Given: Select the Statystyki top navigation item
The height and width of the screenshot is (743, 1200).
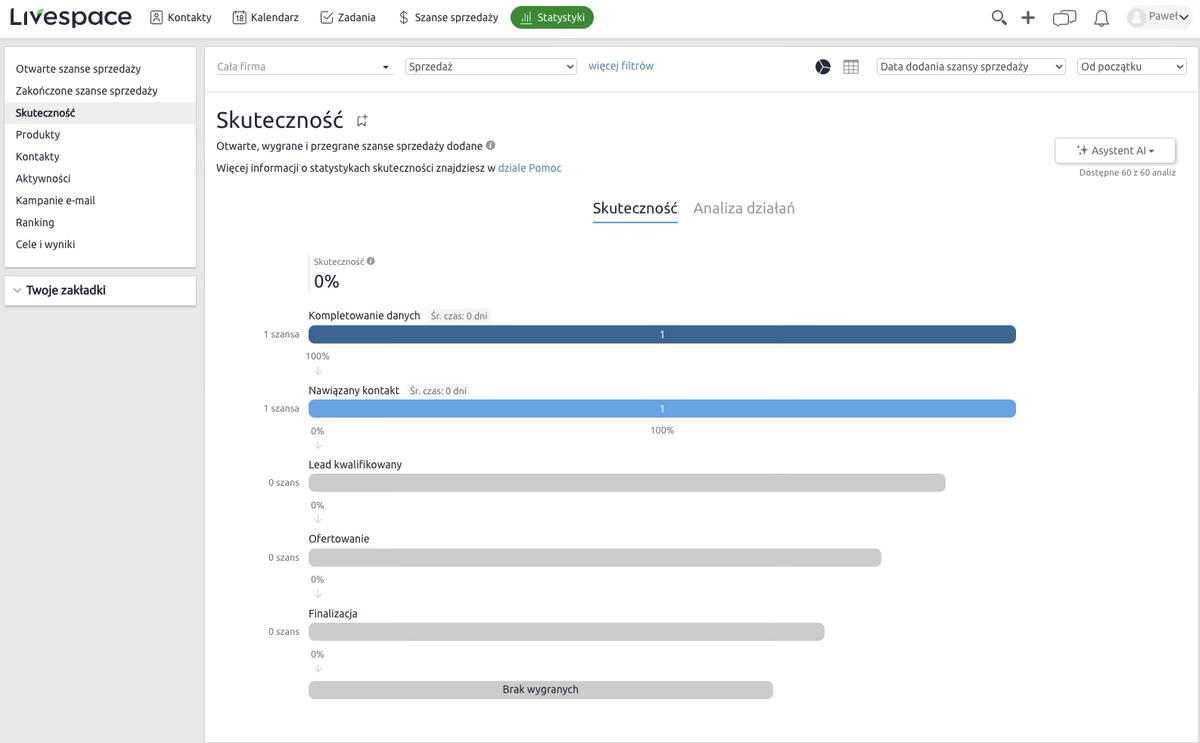Looking at the screenshot, I should pyautogui.click(x=552, y=17).
